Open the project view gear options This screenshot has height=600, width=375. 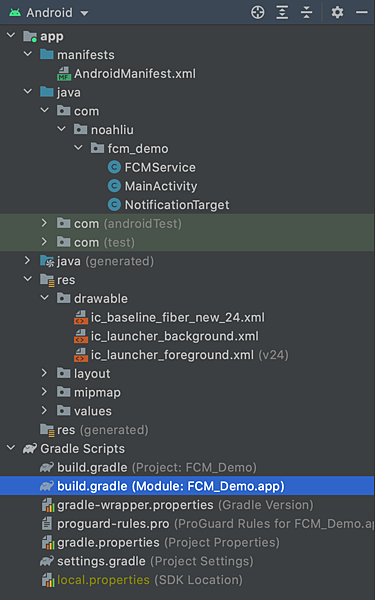(x=337, y=13)
